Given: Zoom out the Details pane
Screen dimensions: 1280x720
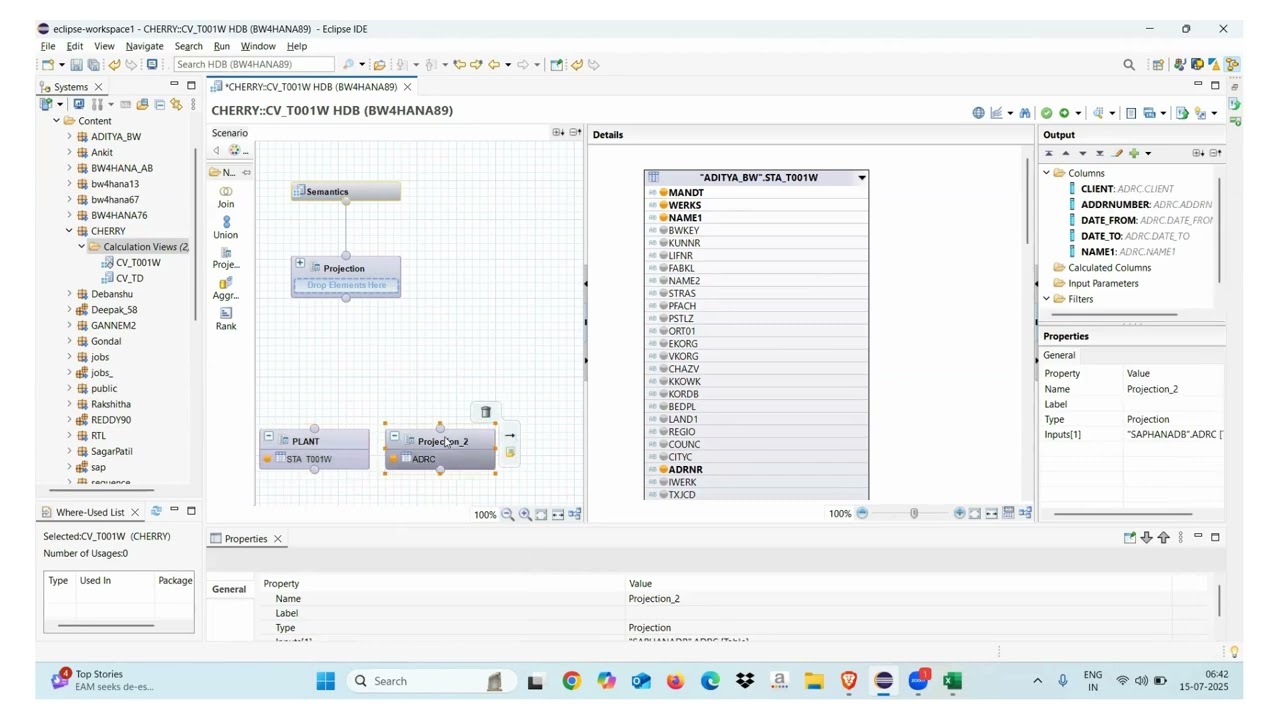Looking at the screenshot, I should tap(862, 514).
